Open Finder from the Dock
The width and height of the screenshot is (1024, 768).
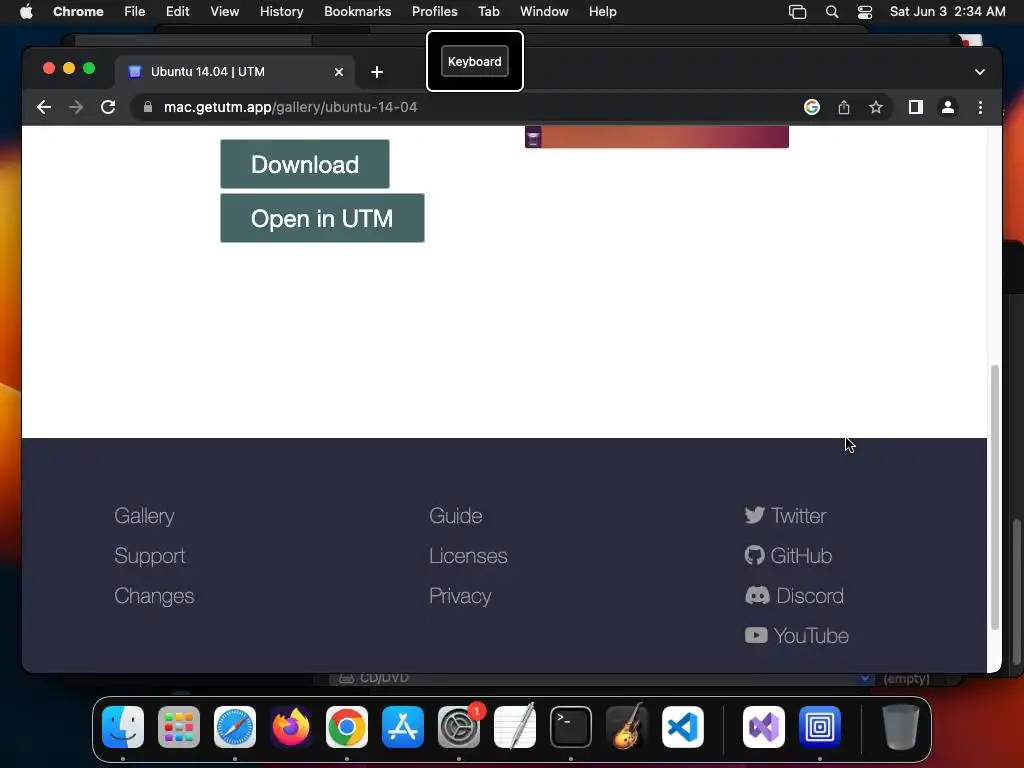123,727
